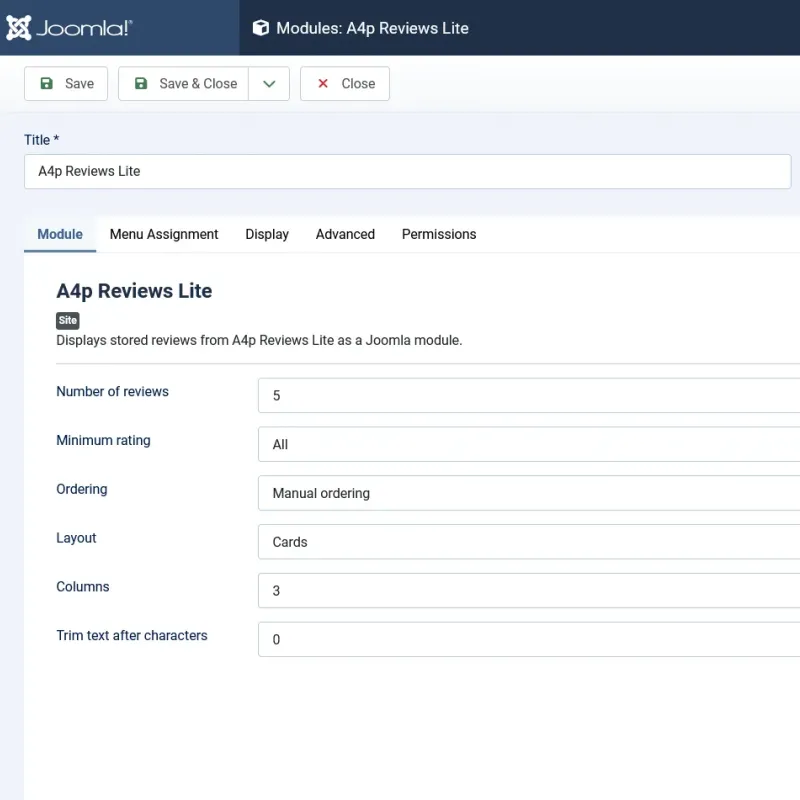Open the Layout dropdown showing Cards
Image resolution: width=800 pixels, height=800 pixels.
pyautogui.click(x=529, y=542)
